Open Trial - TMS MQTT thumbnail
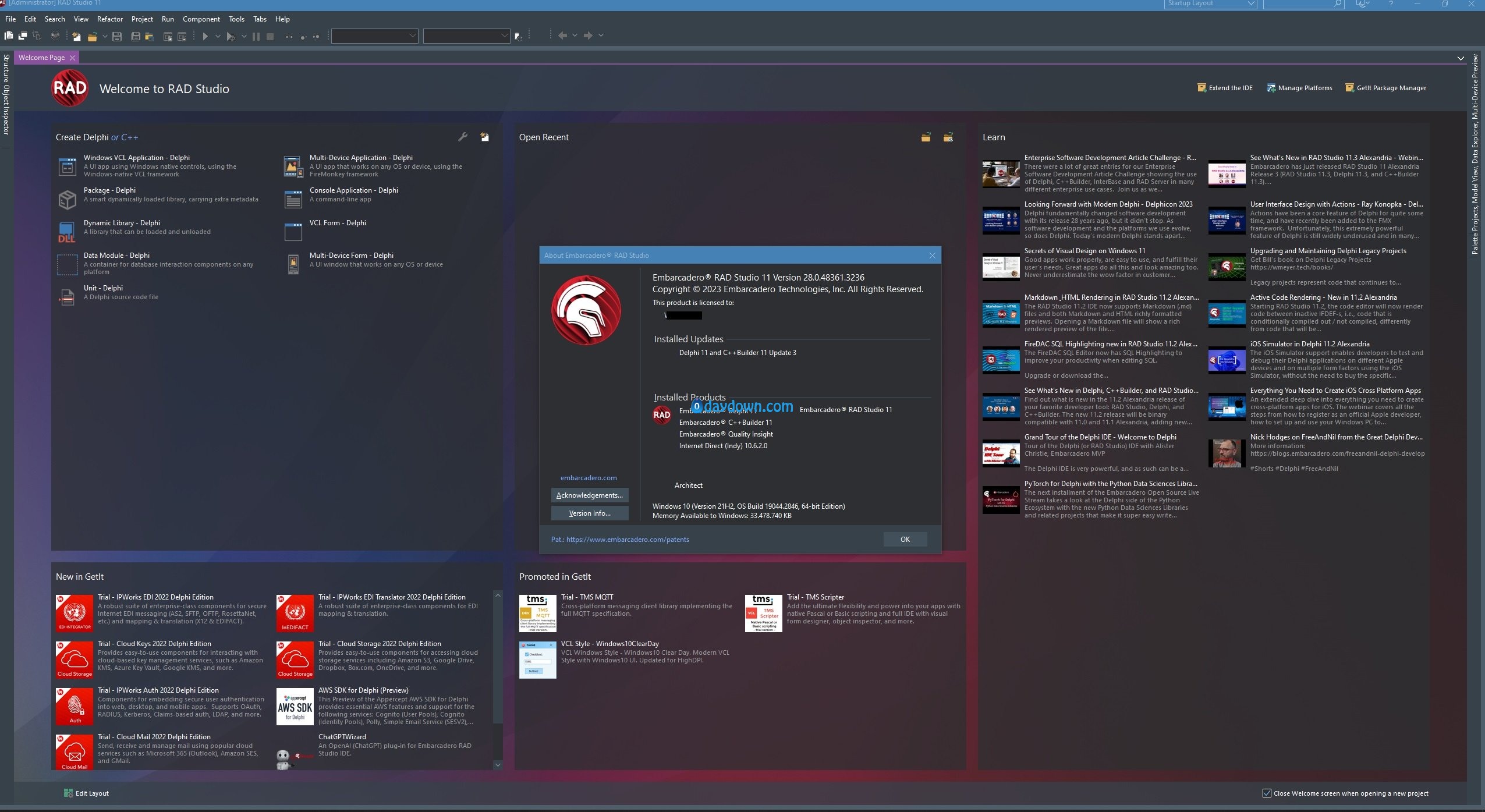The image size is (1485, 812). pyautogui.click(x=537, y=614)
